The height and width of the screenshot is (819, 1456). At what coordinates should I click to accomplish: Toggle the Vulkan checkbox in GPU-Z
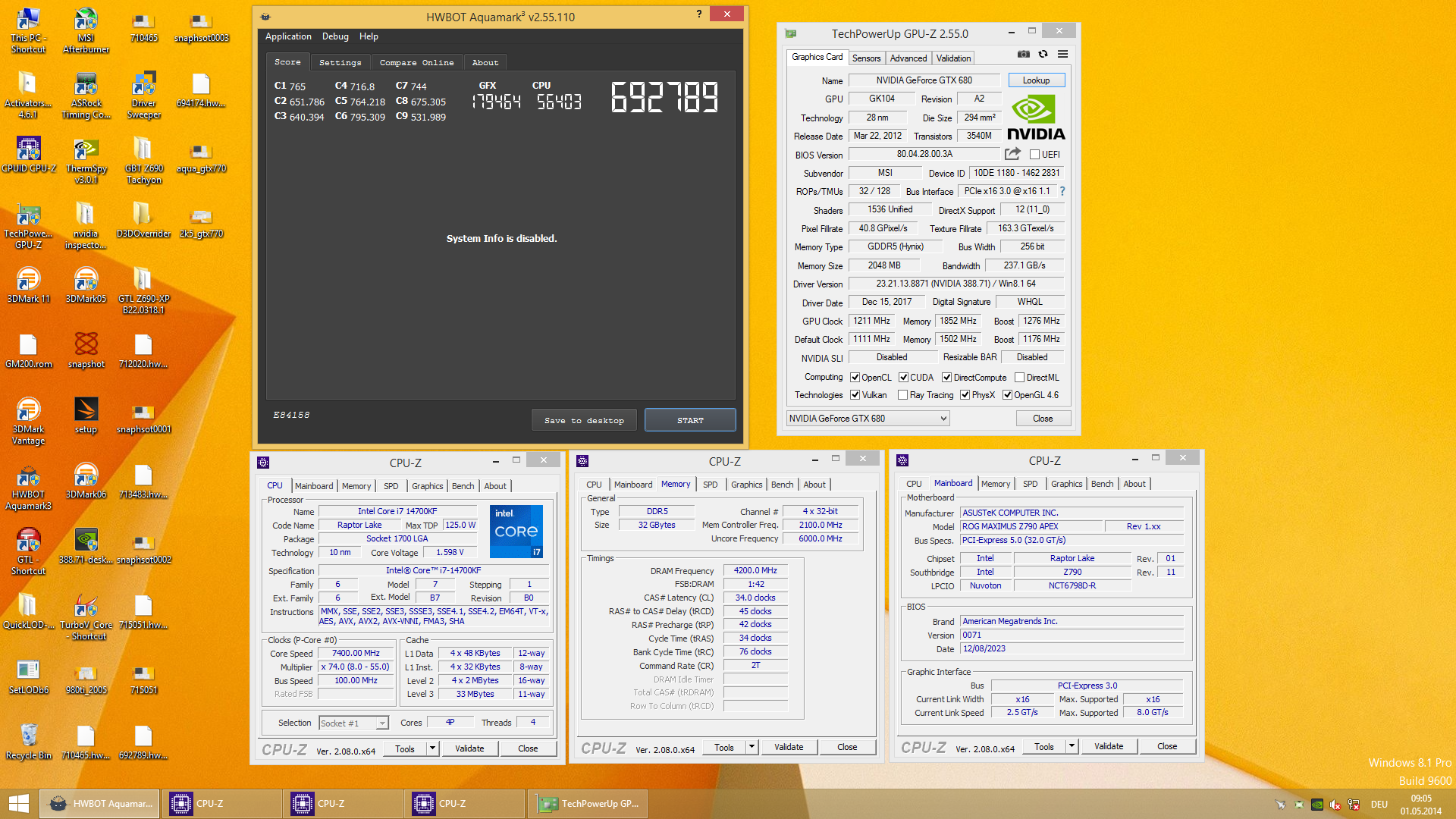[x=855, y=395]
